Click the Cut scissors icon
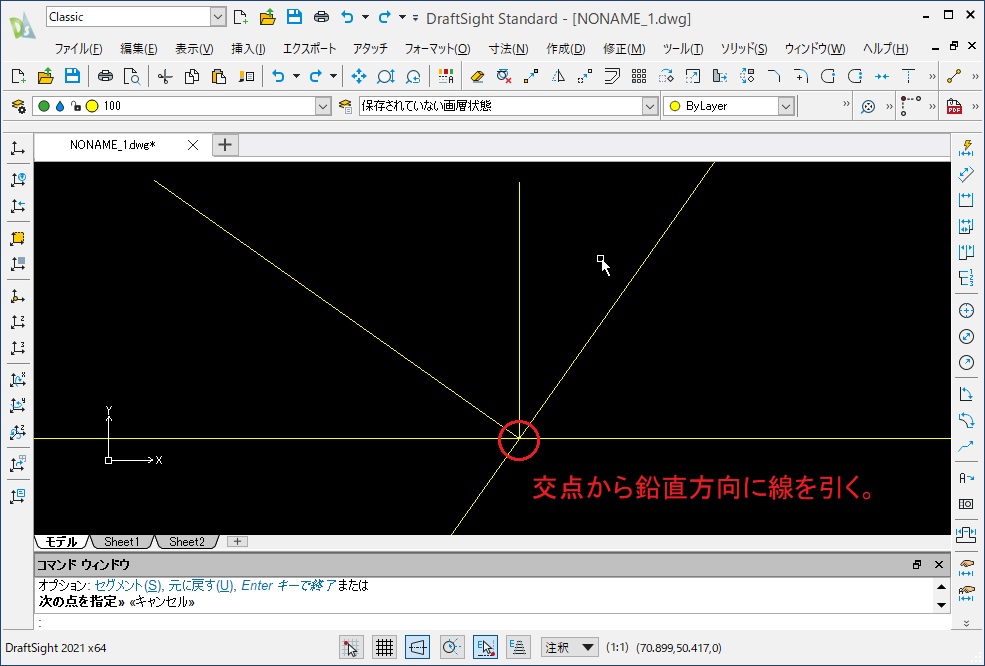 pyautogui.click(x=165, y=77)
